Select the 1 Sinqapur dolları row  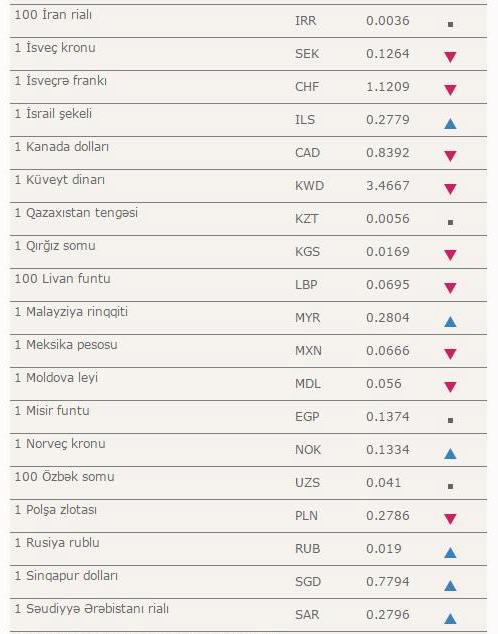coord(248,582)
